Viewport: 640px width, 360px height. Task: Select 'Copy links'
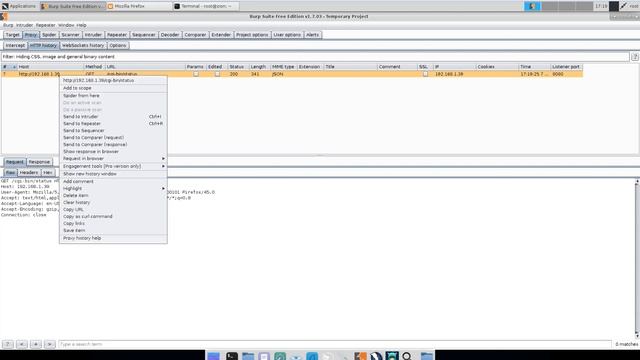(113, 223)
